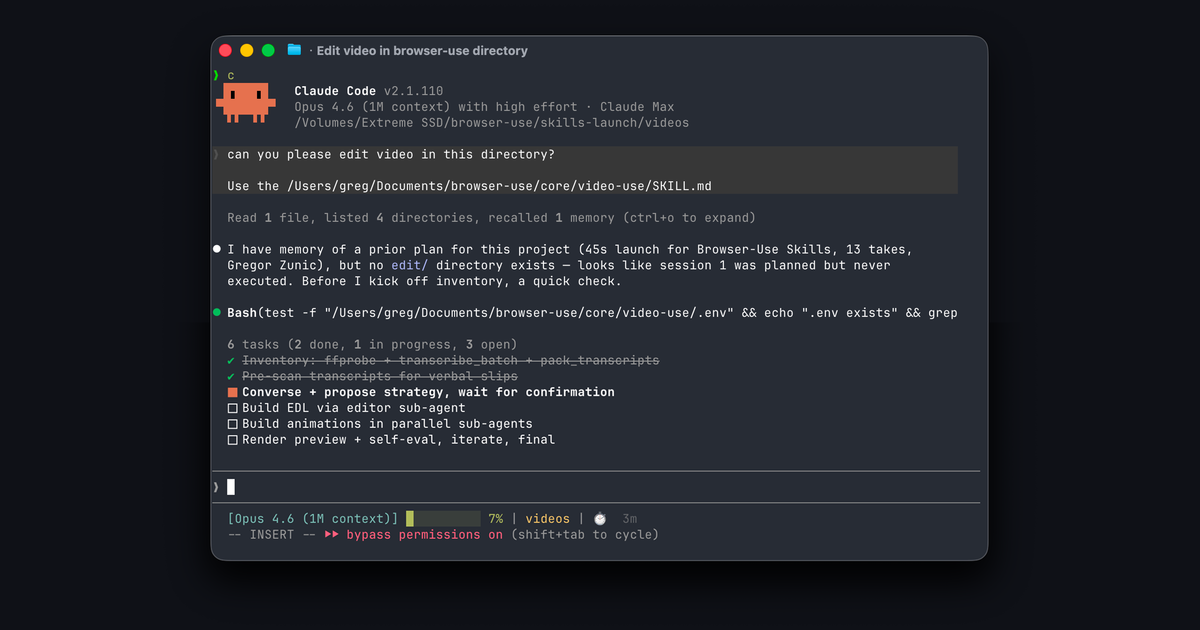Screen dimensions: 1200x630
Task: Click the orange in-progress box for Converse task
Action: pos(232,392)
